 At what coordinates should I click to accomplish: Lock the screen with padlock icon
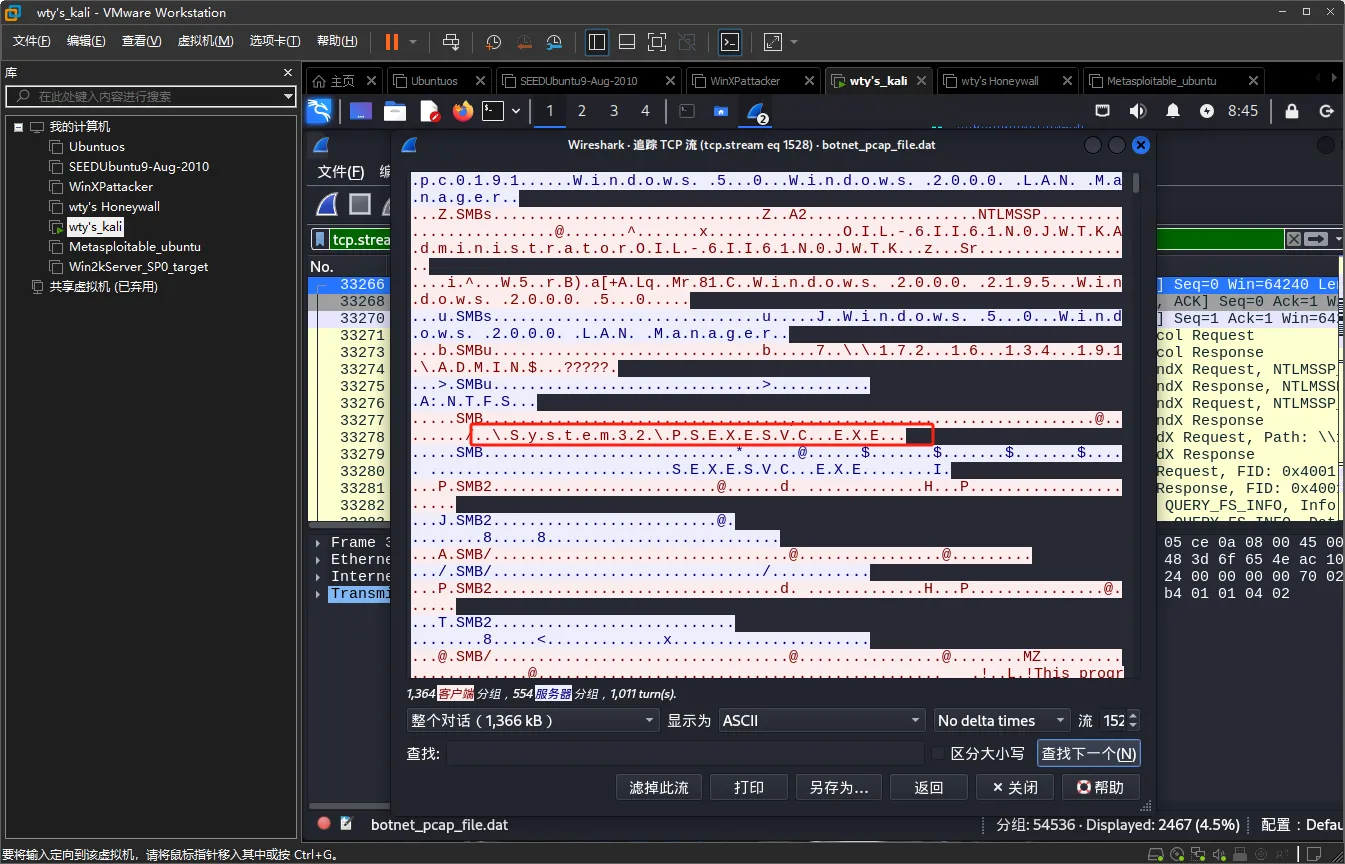(1292, 111)
